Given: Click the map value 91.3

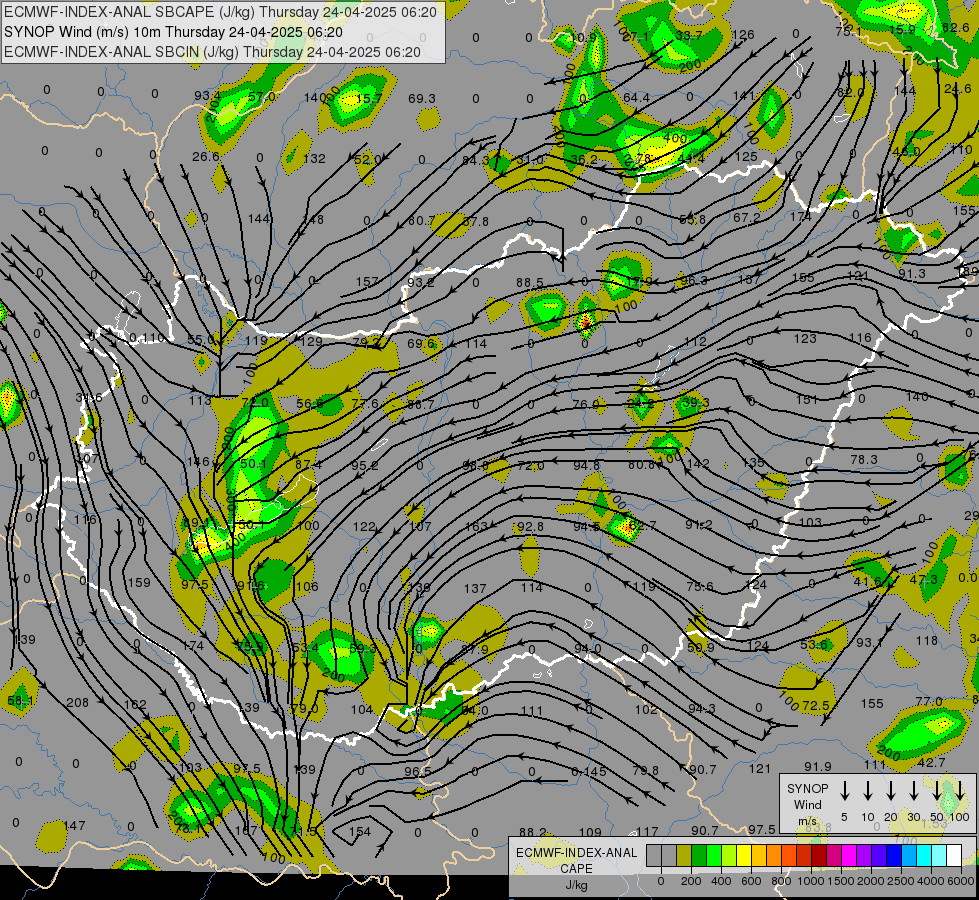Looking at the screenshot, I should [912, 274].
